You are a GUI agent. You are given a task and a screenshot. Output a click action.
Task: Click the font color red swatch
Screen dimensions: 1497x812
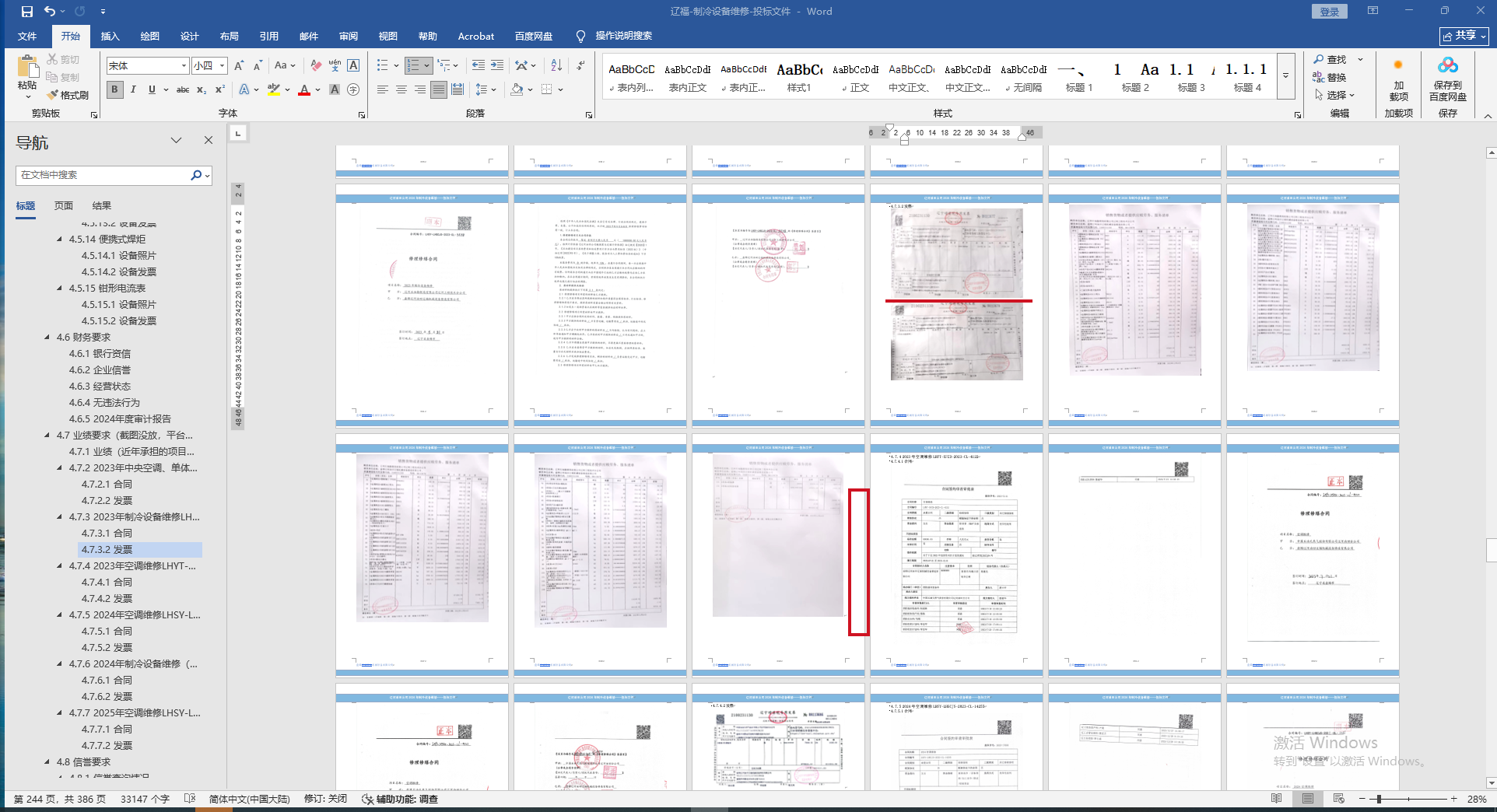(x=304, y=90)
